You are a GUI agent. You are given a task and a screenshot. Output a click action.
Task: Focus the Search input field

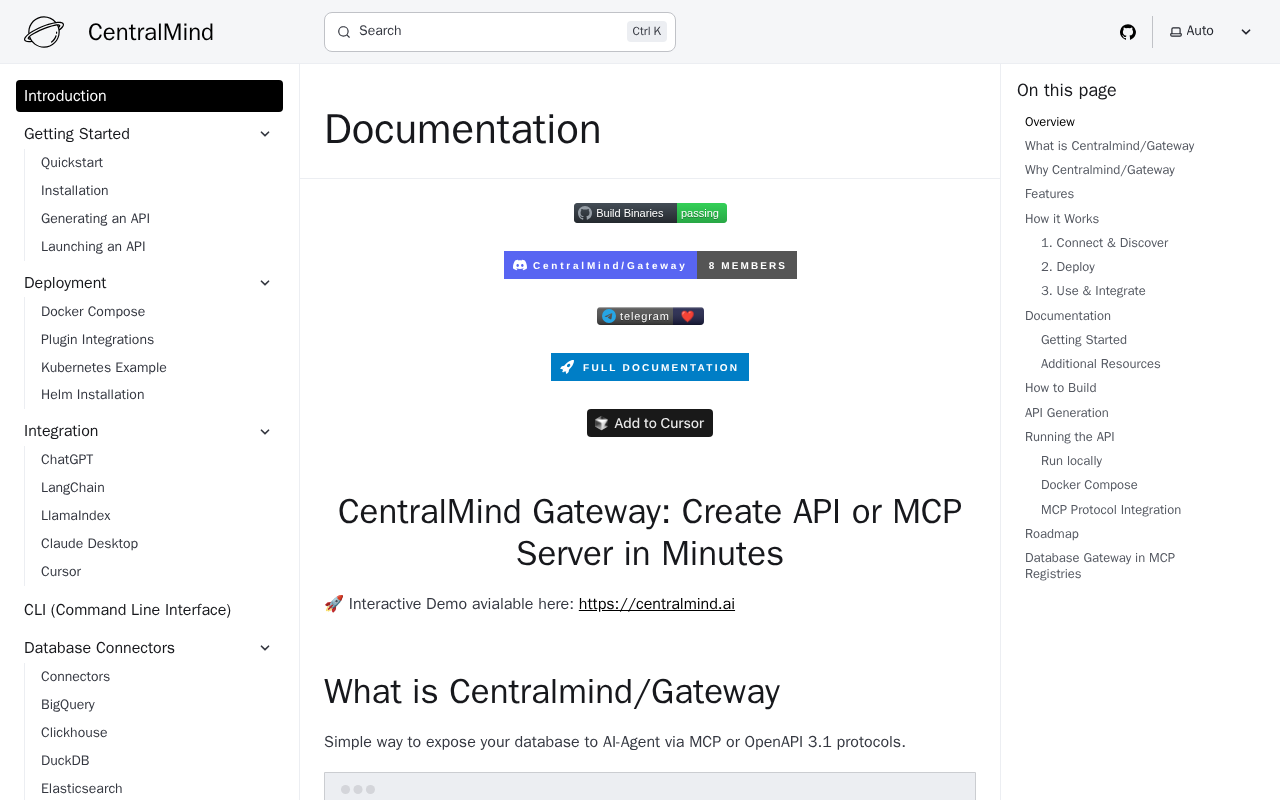coord(490,32)
